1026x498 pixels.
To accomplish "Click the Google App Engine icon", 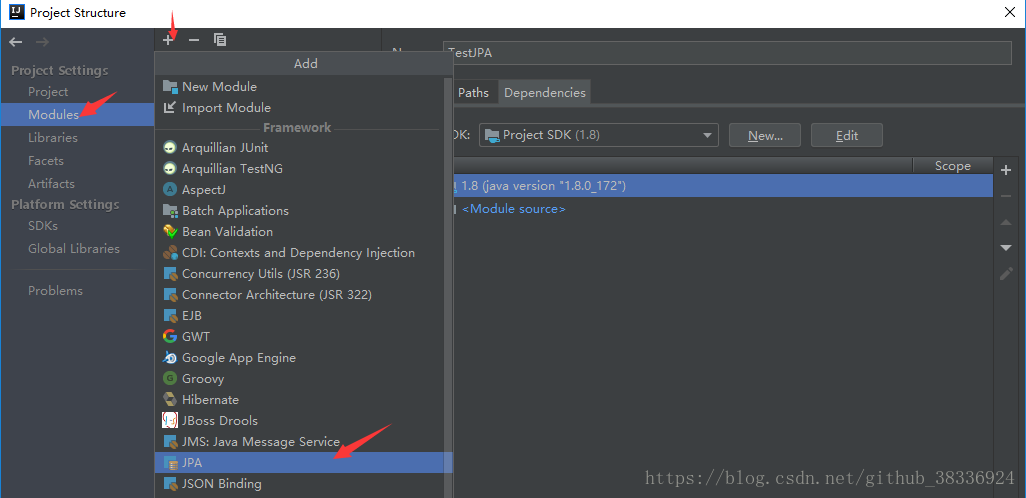I will (170, 357).
